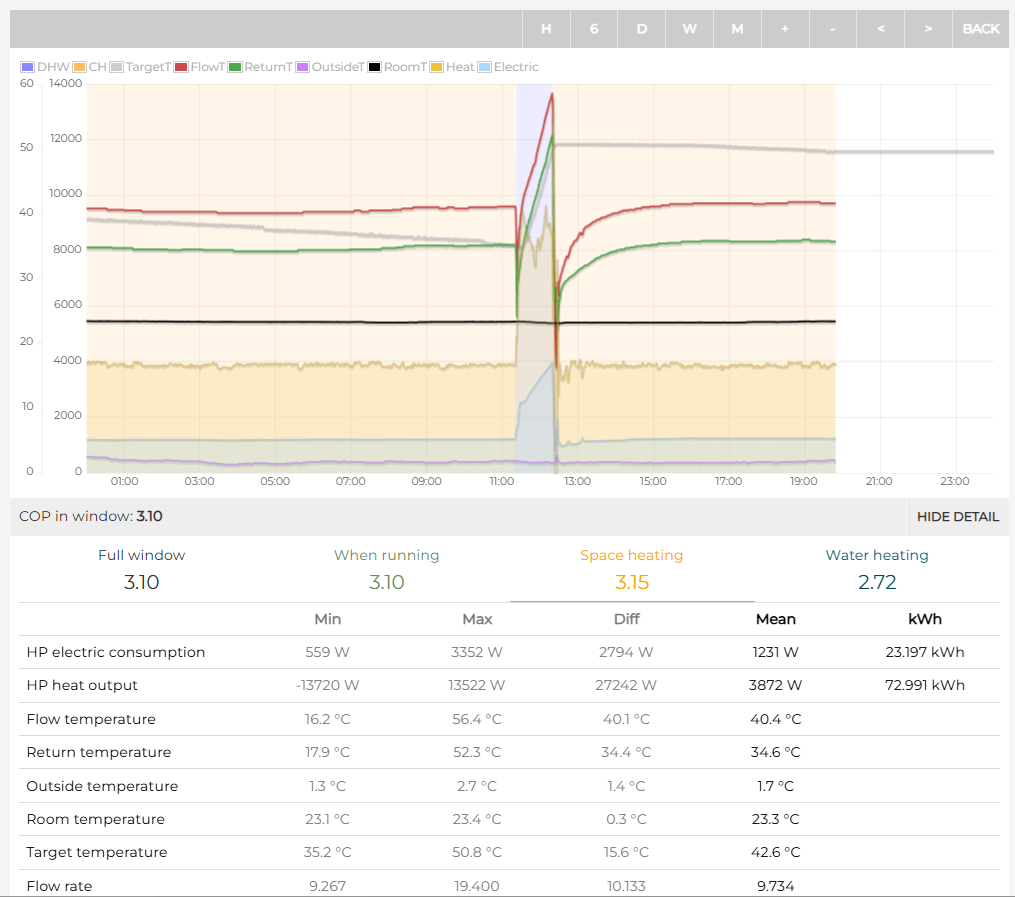Pan left with the < arrow
Viewport: 1015px width, 897px height.
tap(880, 29)
